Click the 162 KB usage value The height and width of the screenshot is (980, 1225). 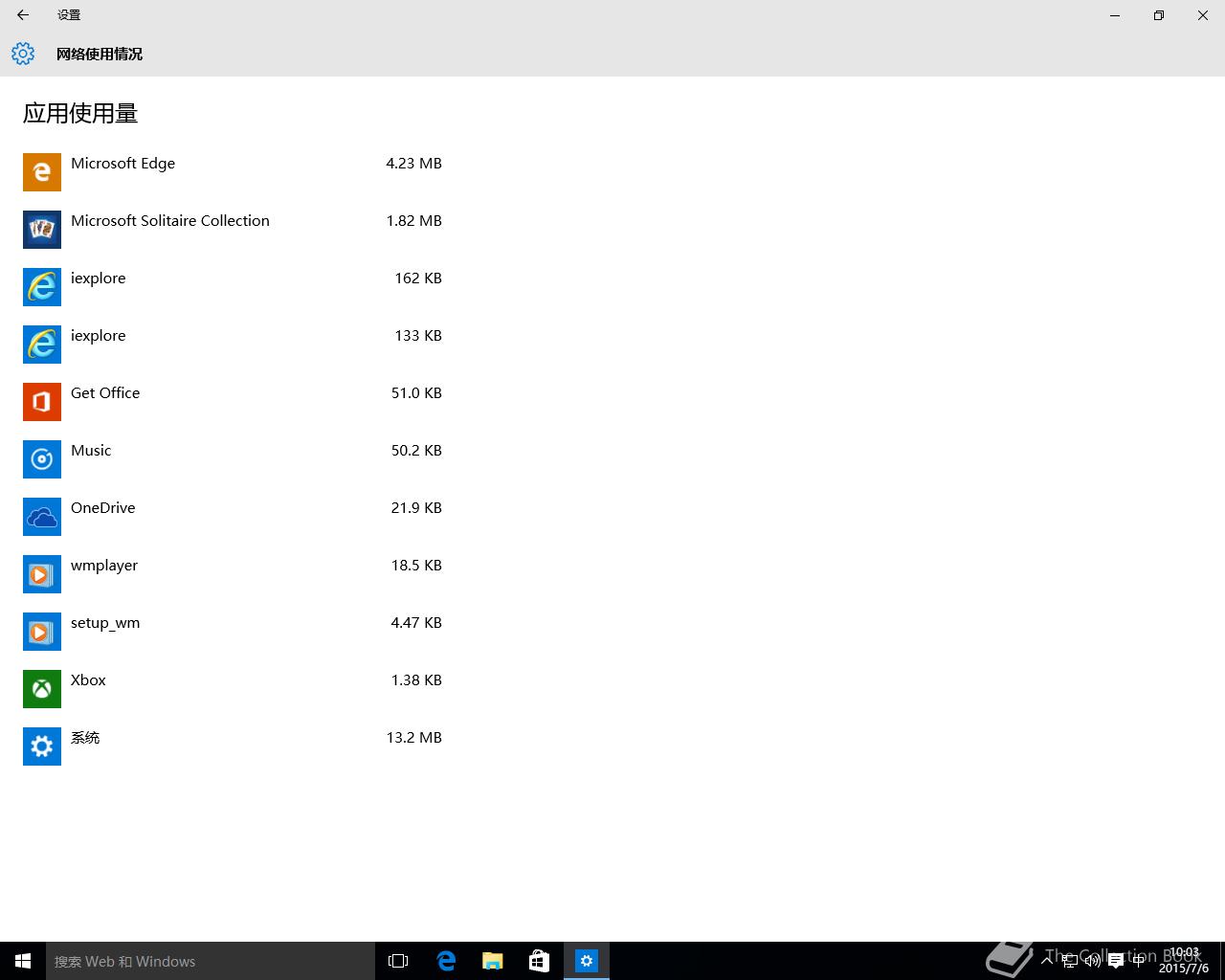coord(418,278)
